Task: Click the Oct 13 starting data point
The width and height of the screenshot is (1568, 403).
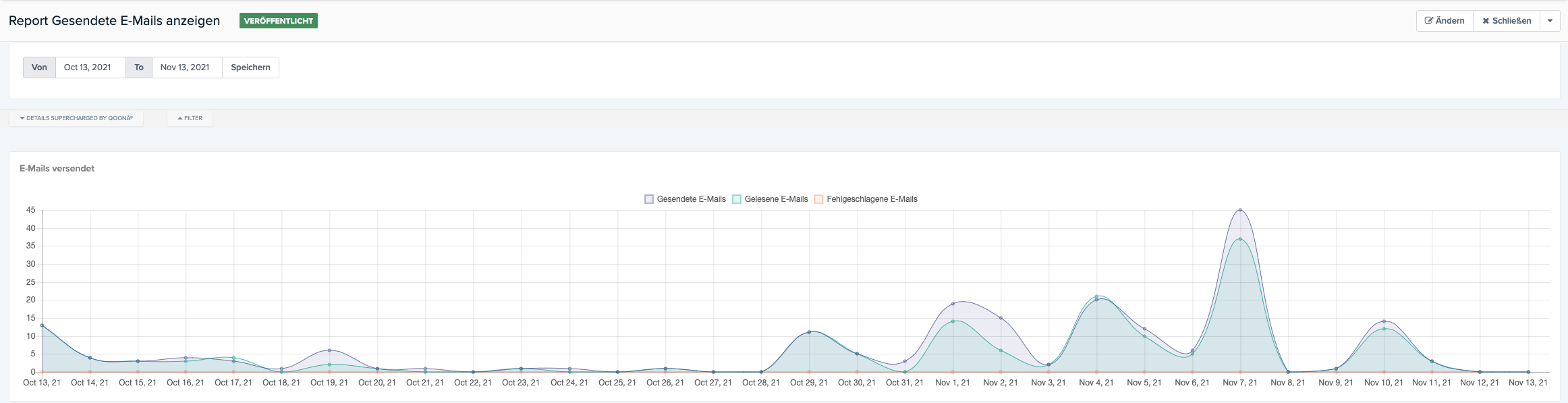Action: pos(43,325)
